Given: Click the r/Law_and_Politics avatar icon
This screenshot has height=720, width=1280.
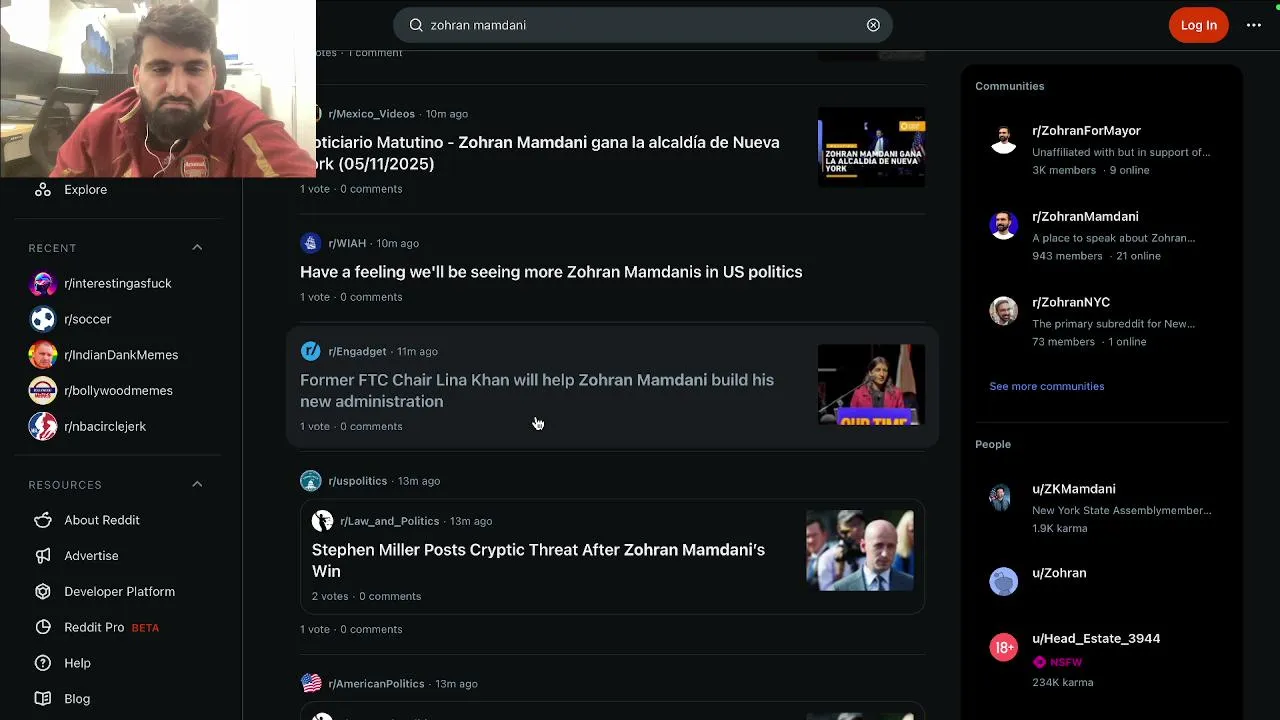Looking at the screenshot, I should point(322,521).
